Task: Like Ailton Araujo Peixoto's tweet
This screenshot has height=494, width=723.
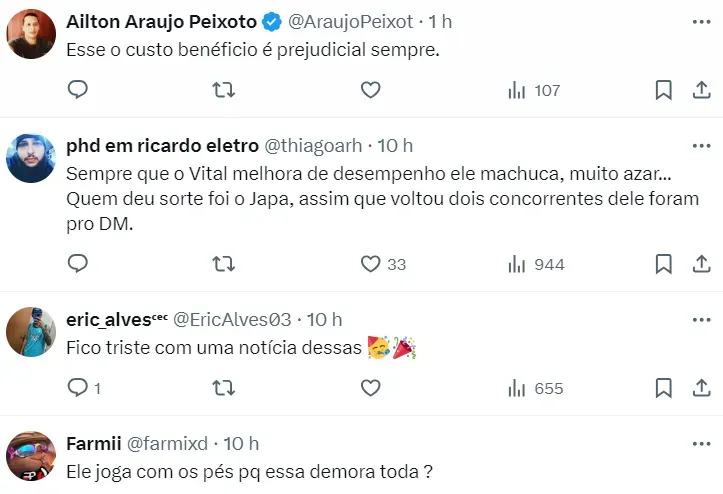Action: point(371,90)
